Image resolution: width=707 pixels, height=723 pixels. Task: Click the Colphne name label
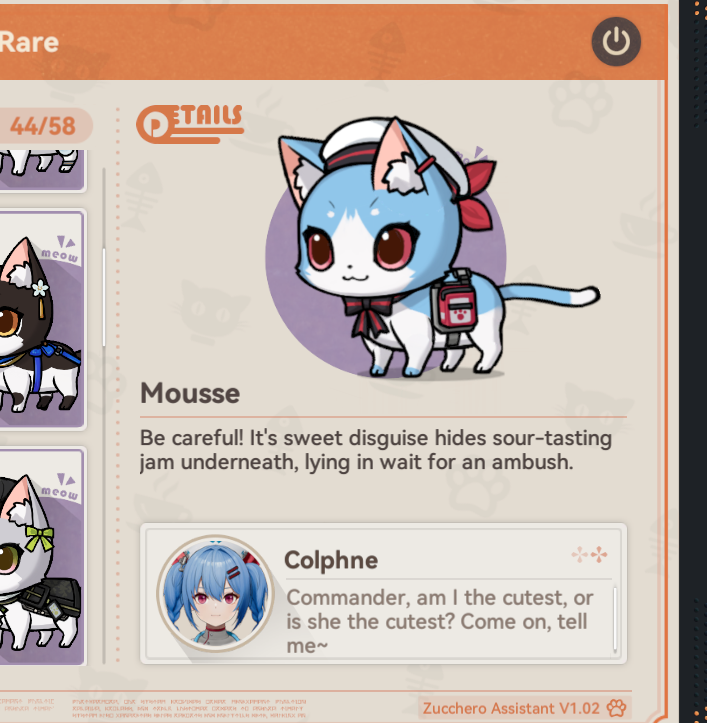click(331, 560)
